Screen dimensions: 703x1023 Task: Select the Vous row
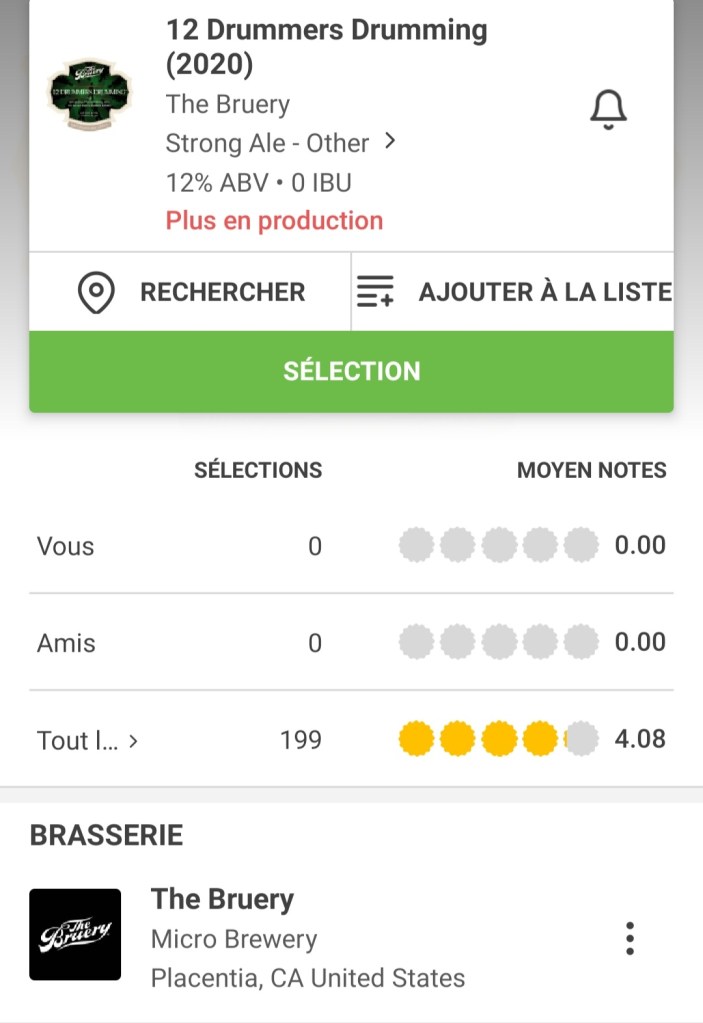(66, 546)
